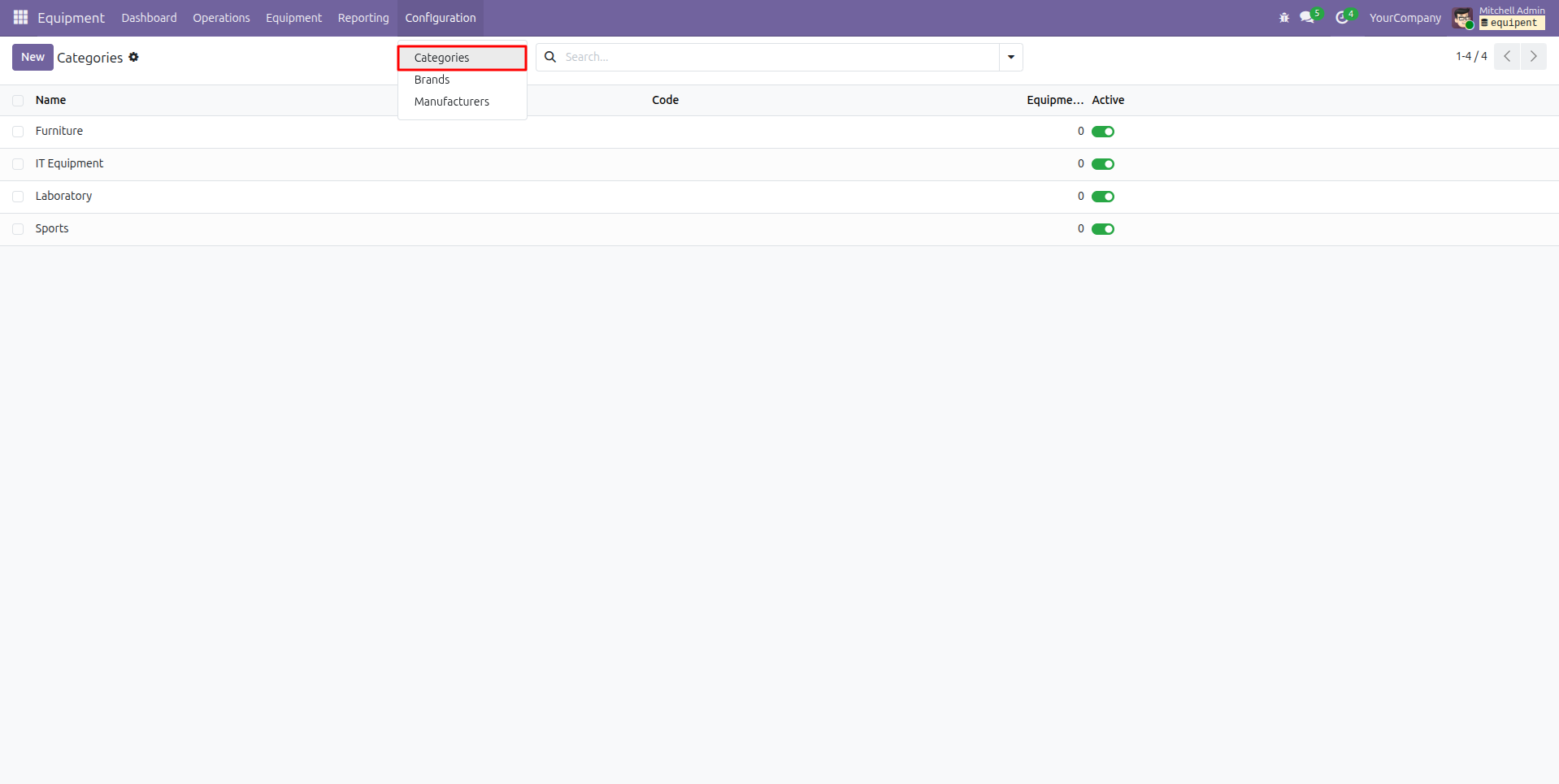
Task: Open the Reporting menu
Action: click(x=363, y=18)
